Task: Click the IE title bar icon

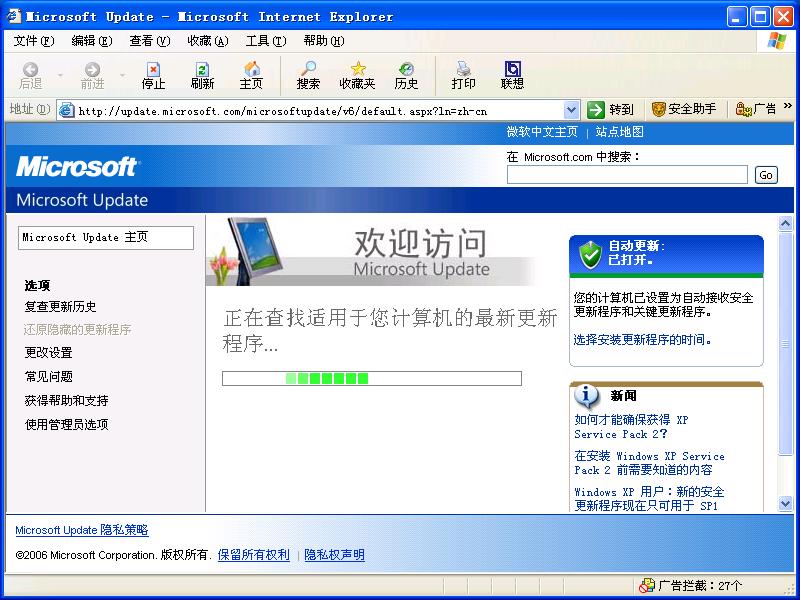Action: click(14, 16)
